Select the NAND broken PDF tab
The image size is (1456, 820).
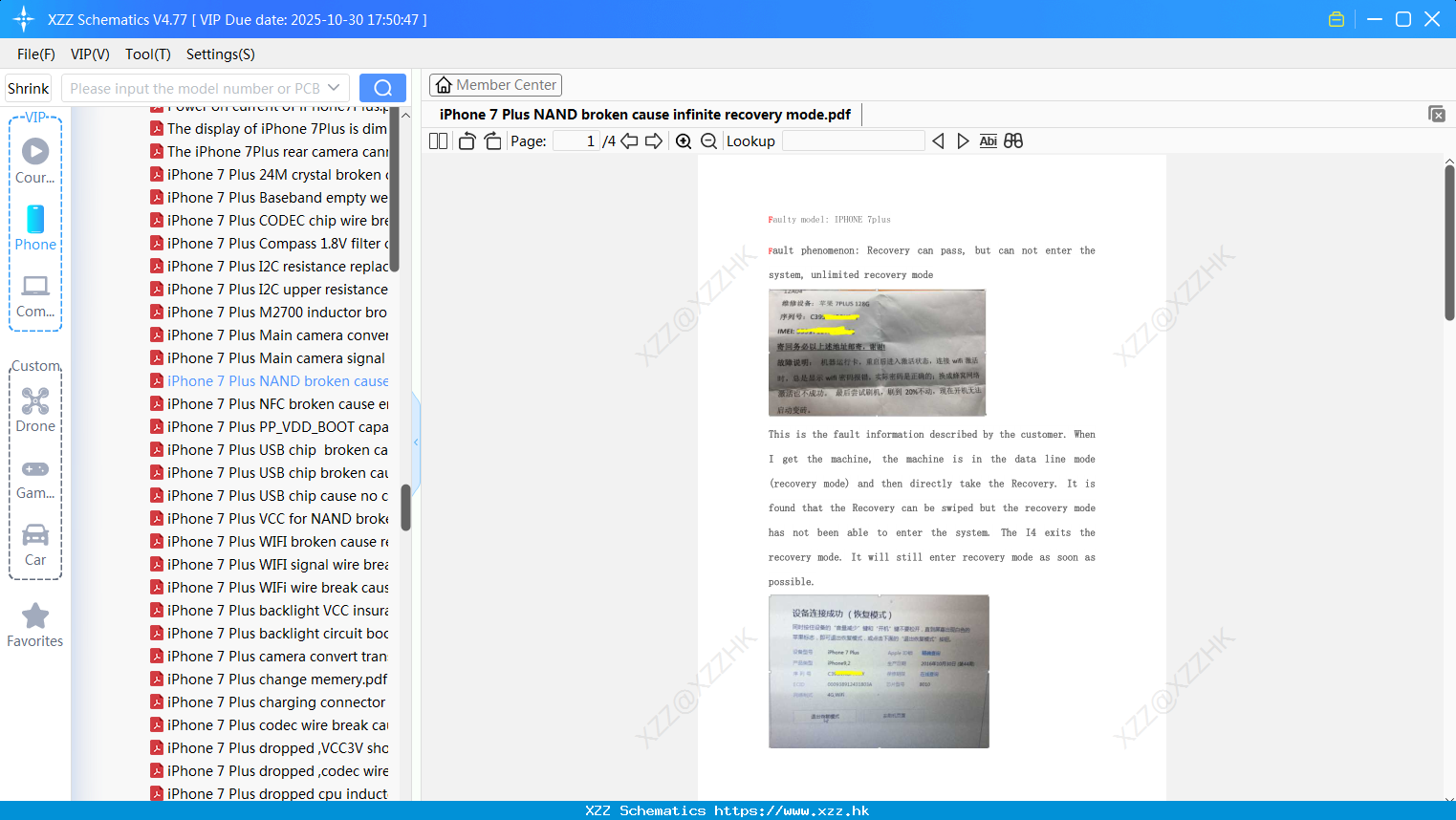[x=645, y=114]
